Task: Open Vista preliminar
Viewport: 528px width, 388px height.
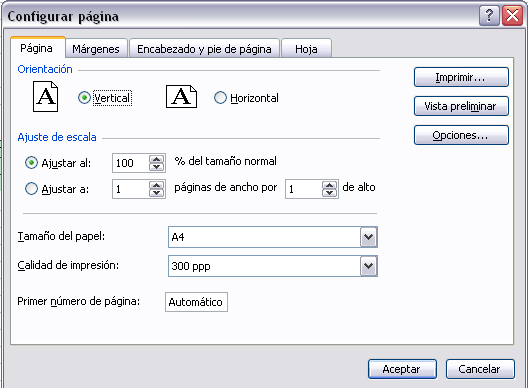Action: point(461,106)
